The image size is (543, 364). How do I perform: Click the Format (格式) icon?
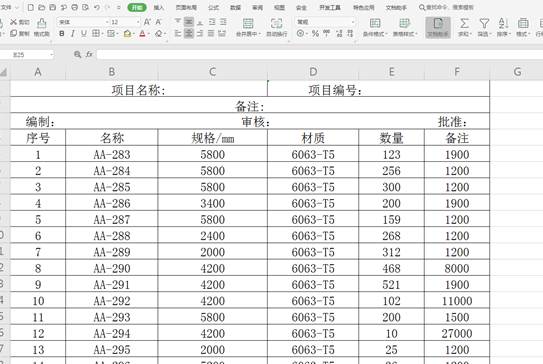tap(523, 24)
